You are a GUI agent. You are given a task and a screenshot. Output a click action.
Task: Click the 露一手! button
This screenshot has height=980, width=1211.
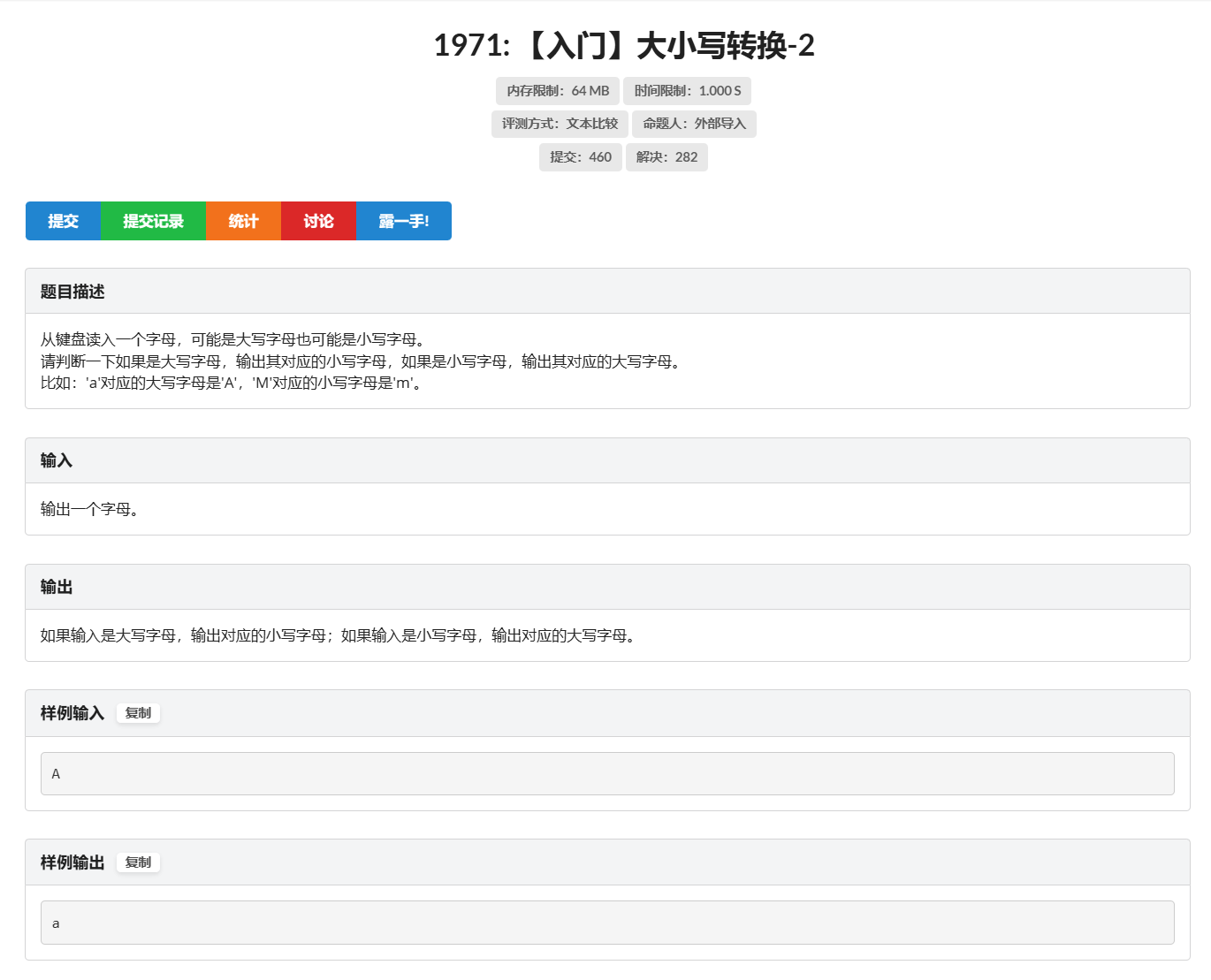[404, 221]
